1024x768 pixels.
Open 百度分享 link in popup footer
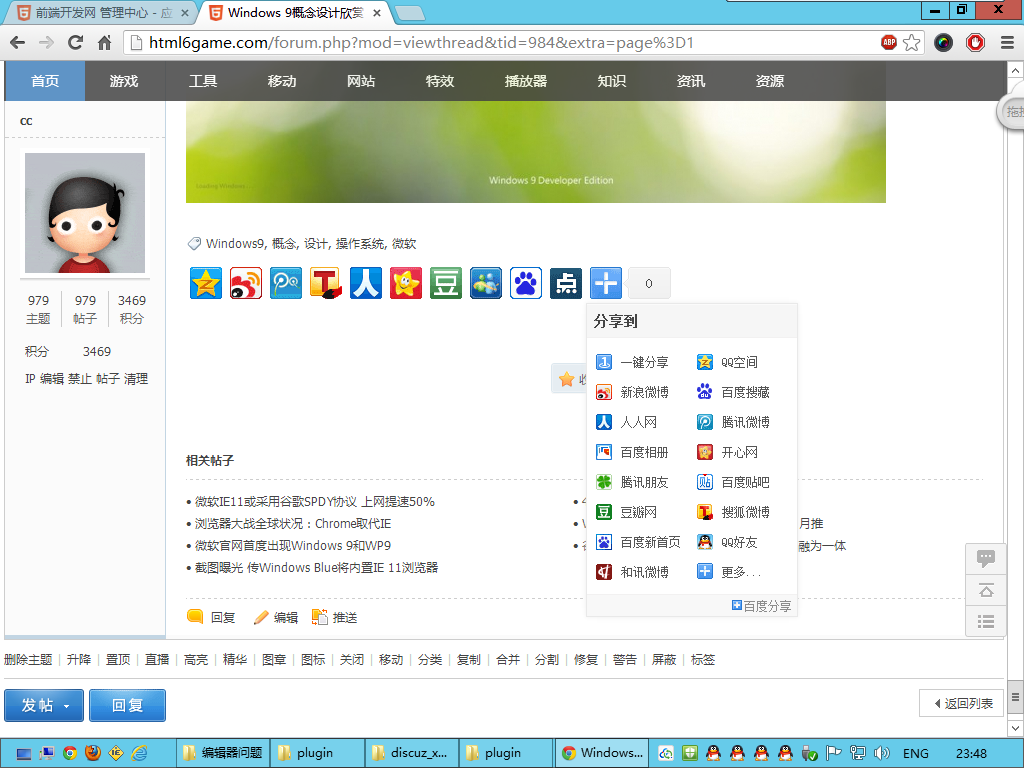click(761, 606)
